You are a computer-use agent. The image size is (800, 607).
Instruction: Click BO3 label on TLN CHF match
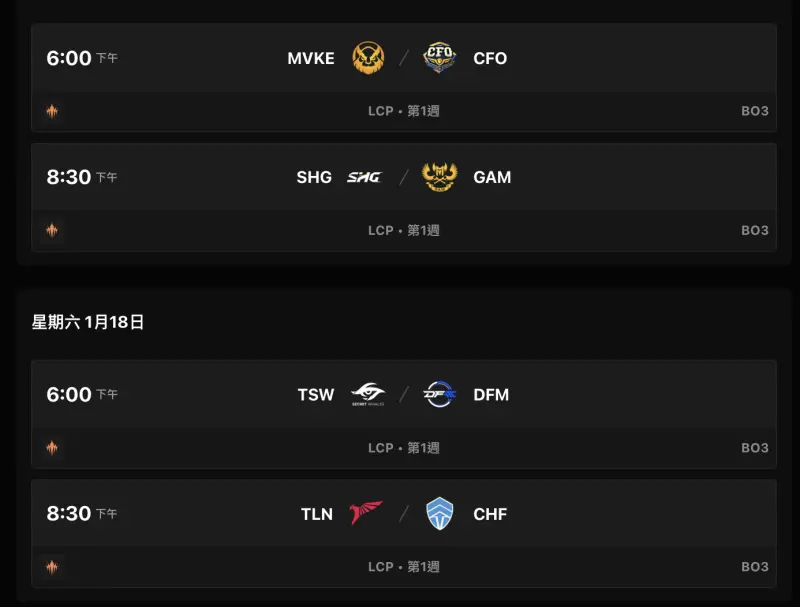[x=755, y=567]
